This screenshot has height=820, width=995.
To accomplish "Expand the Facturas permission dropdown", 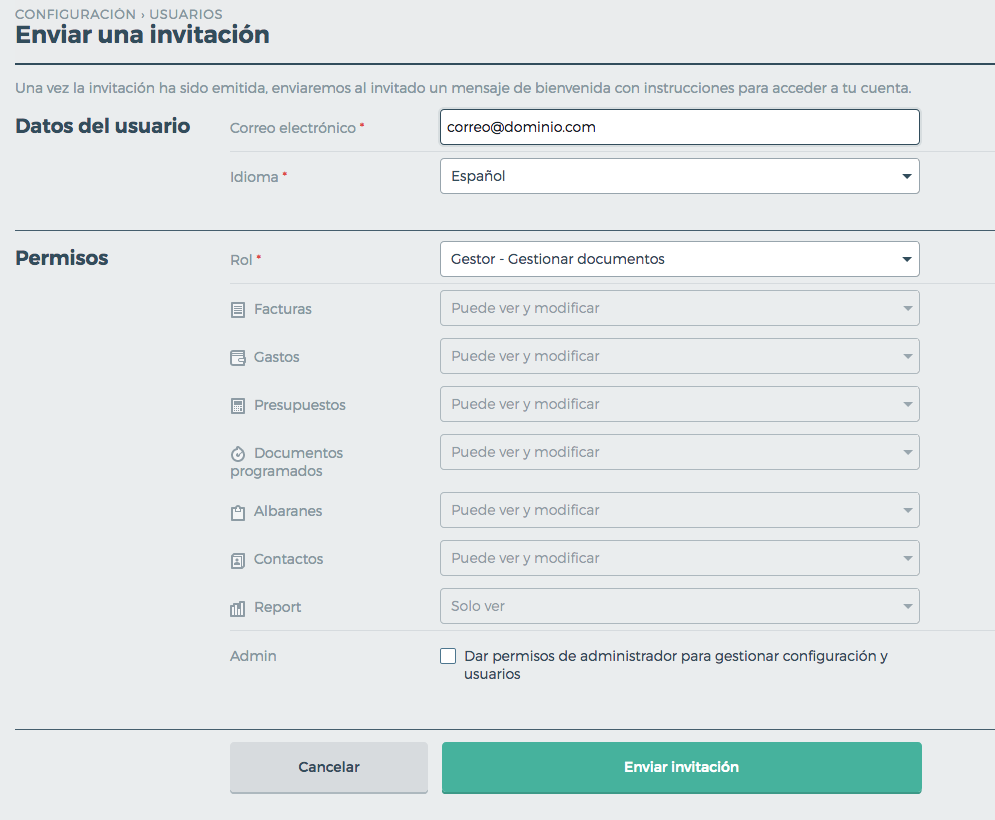I will pos(680,308).
